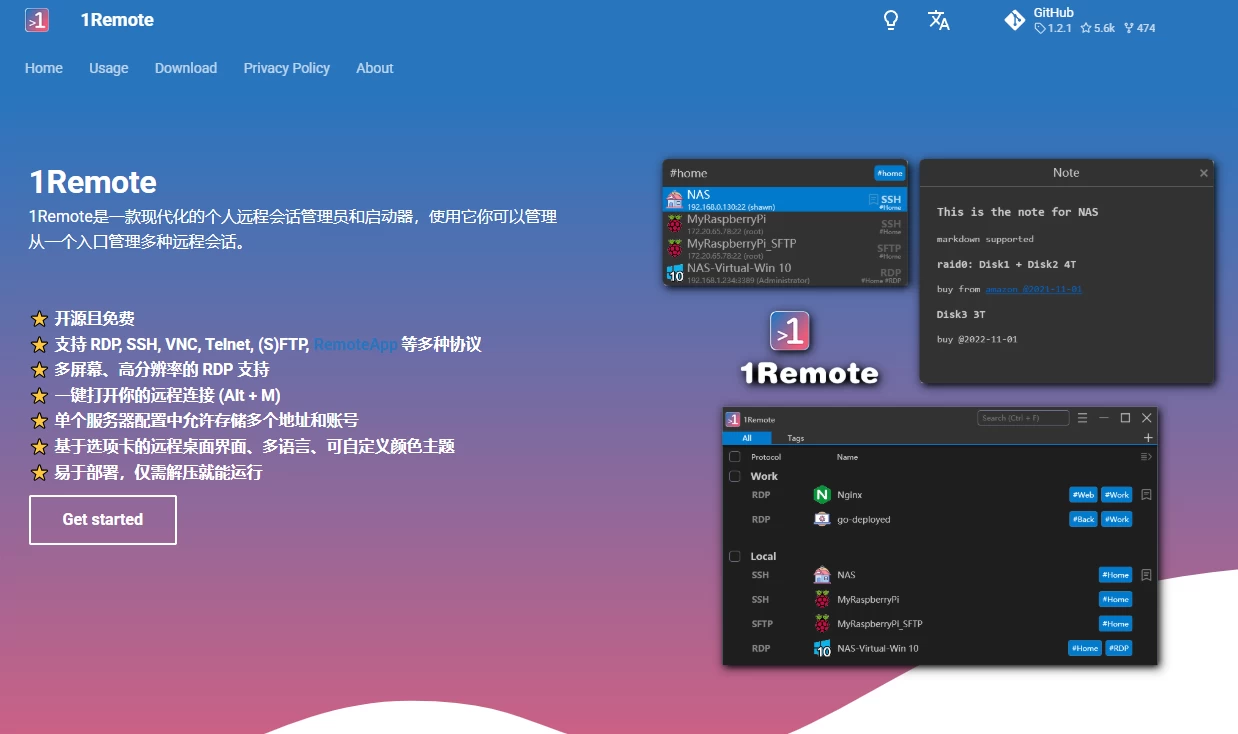Screen dimensions: 1238x734
Task: Open the About tab
Action: pyautogui.click(x=375, y=68)
